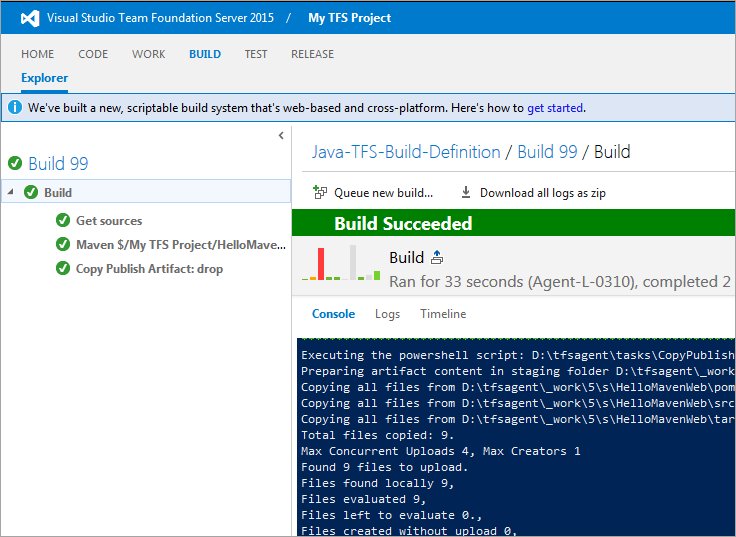The height and width of the screenshot is (537, 736).
Task: Open the BUILD hub menu
Action: pyautogui.click(x=205, y=54)
